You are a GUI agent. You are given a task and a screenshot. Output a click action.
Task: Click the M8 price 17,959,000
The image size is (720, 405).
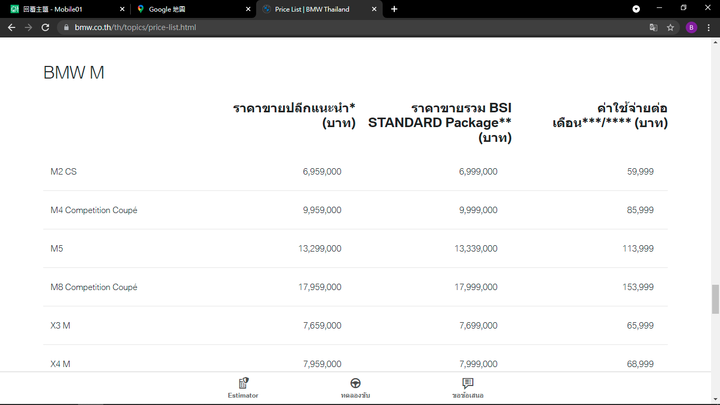coord(320,287)
